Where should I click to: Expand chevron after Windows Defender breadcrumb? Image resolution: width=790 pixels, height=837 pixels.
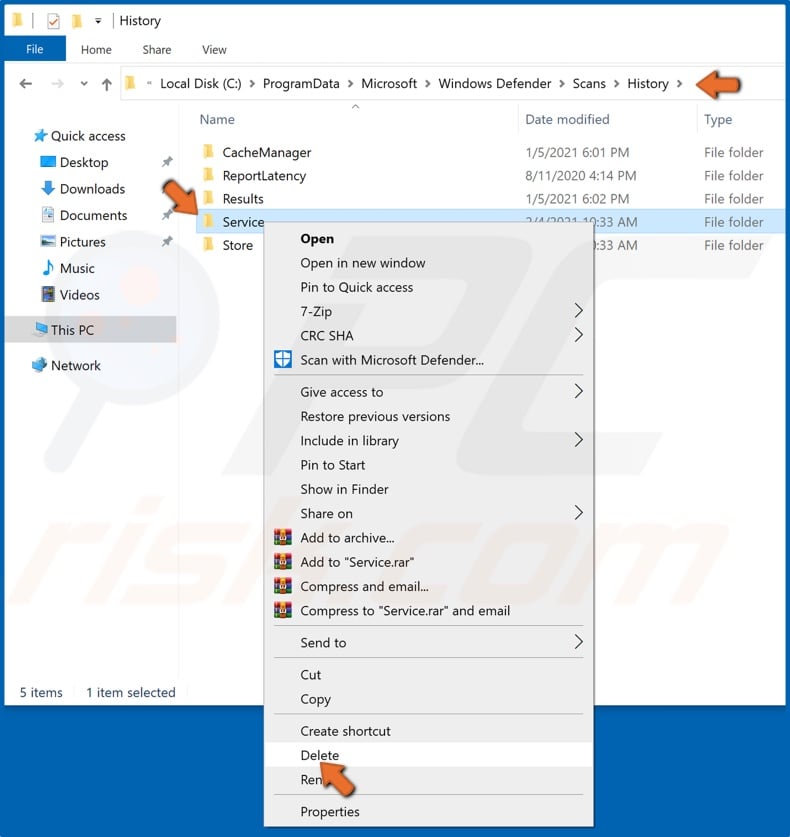[x=562, y=84]
